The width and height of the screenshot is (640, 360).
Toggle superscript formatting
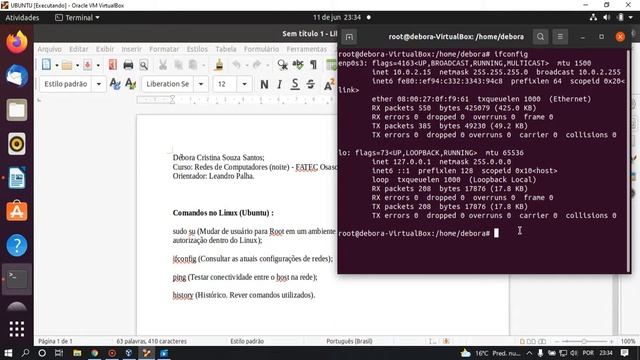[329, 84]
